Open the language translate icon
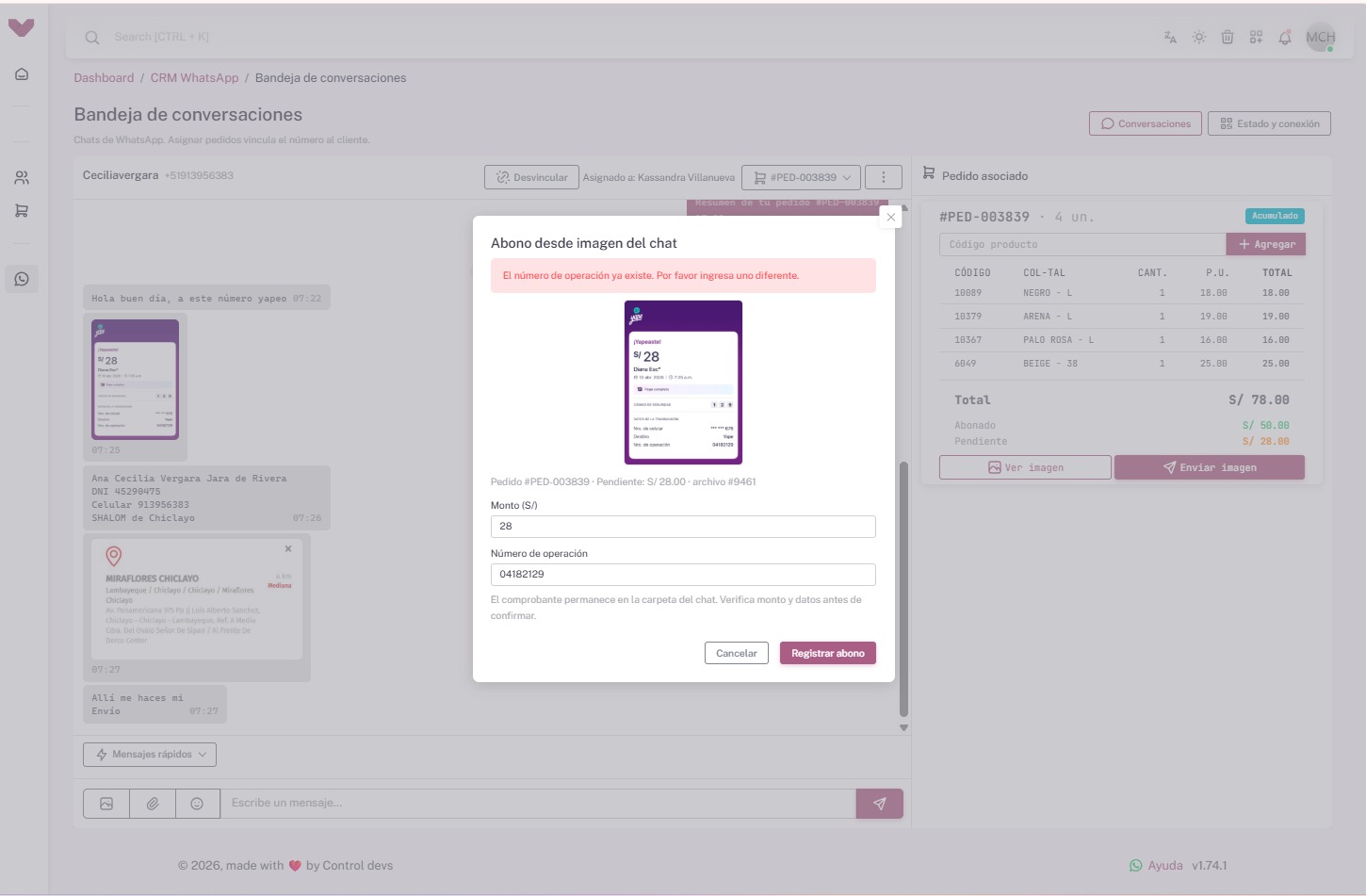 1170,38
